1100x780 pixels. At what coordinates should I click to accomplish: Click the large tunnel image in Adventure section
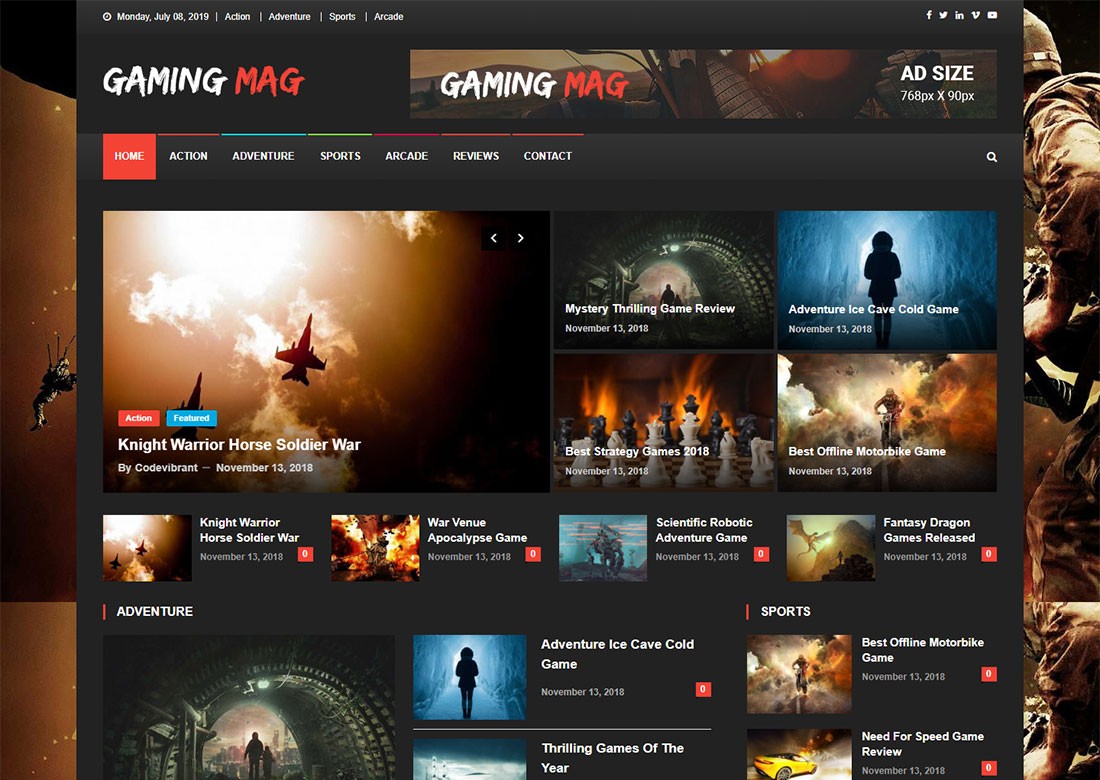click(248, 707)
